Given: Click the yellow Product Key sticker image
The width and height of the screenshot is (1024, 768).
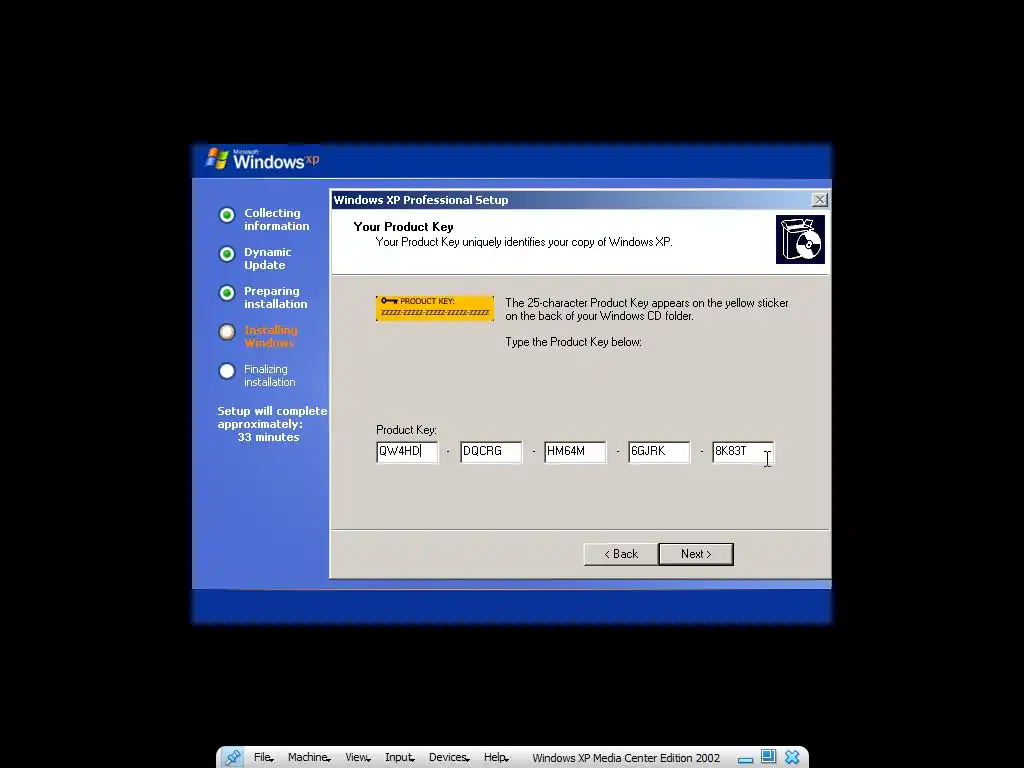Looking at the screenshot, I should pyautogui.click(x=435, y=308).
